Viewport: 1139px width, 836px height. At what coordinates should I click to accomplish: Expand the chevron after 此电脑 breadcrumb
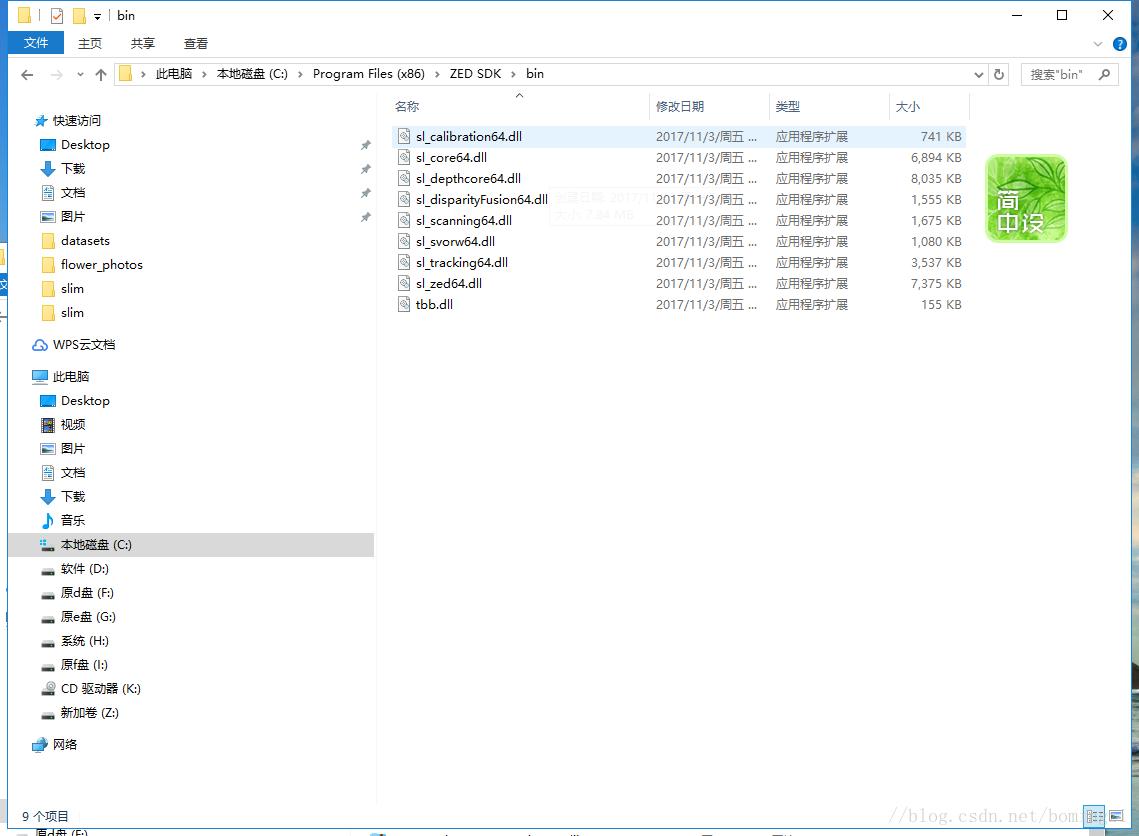(x=204, y=74)
